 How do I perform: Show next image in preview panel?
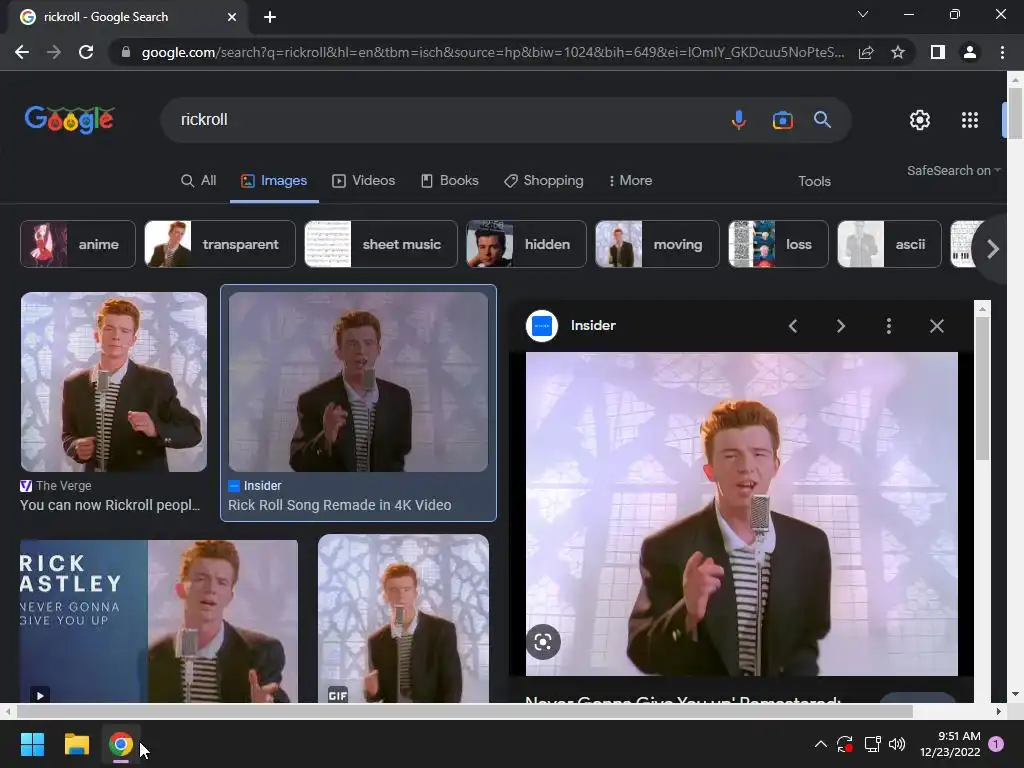[x=840, y=326]
